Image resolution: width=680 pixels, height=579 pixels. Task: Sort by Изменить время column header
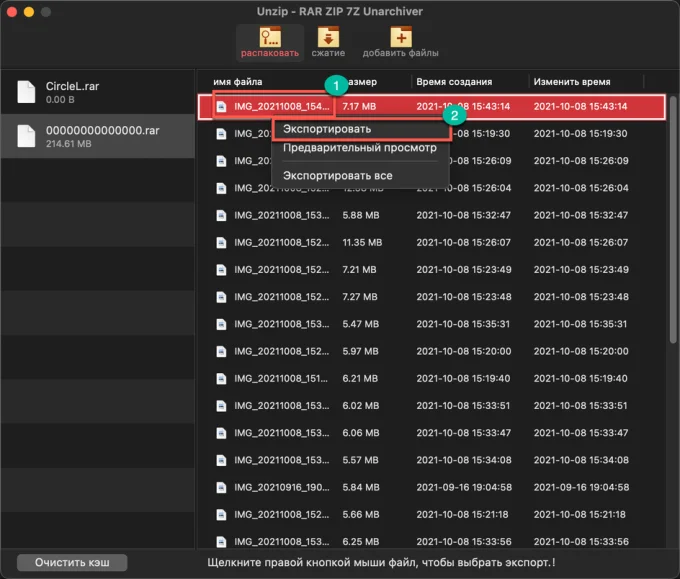pos(572,82)
